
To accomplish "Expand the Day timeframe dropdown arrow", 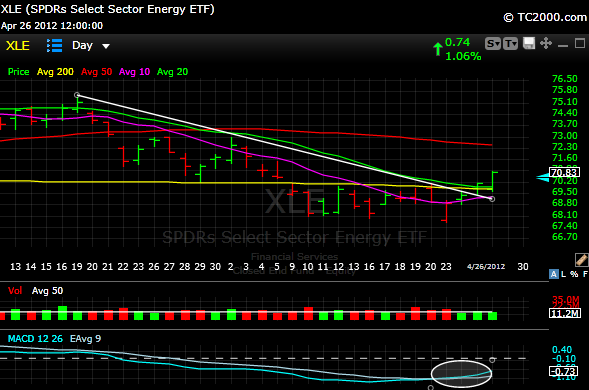I will click(x=106, y=46).
